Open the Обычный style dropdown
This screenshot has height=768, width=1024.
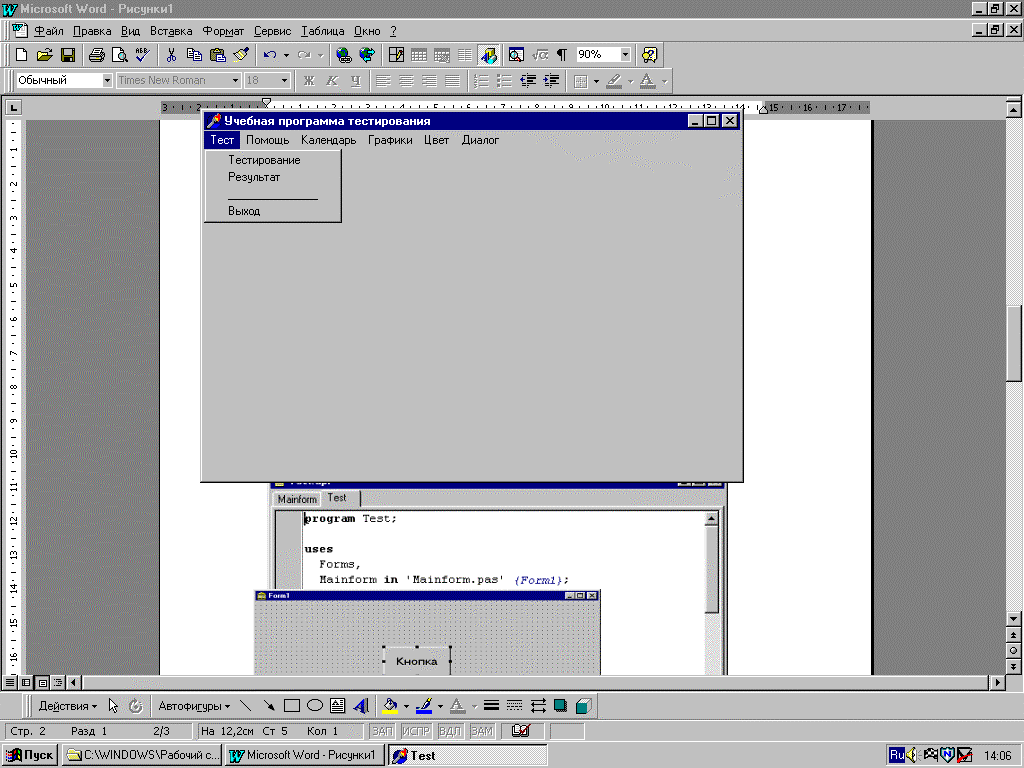coord(107,80)
